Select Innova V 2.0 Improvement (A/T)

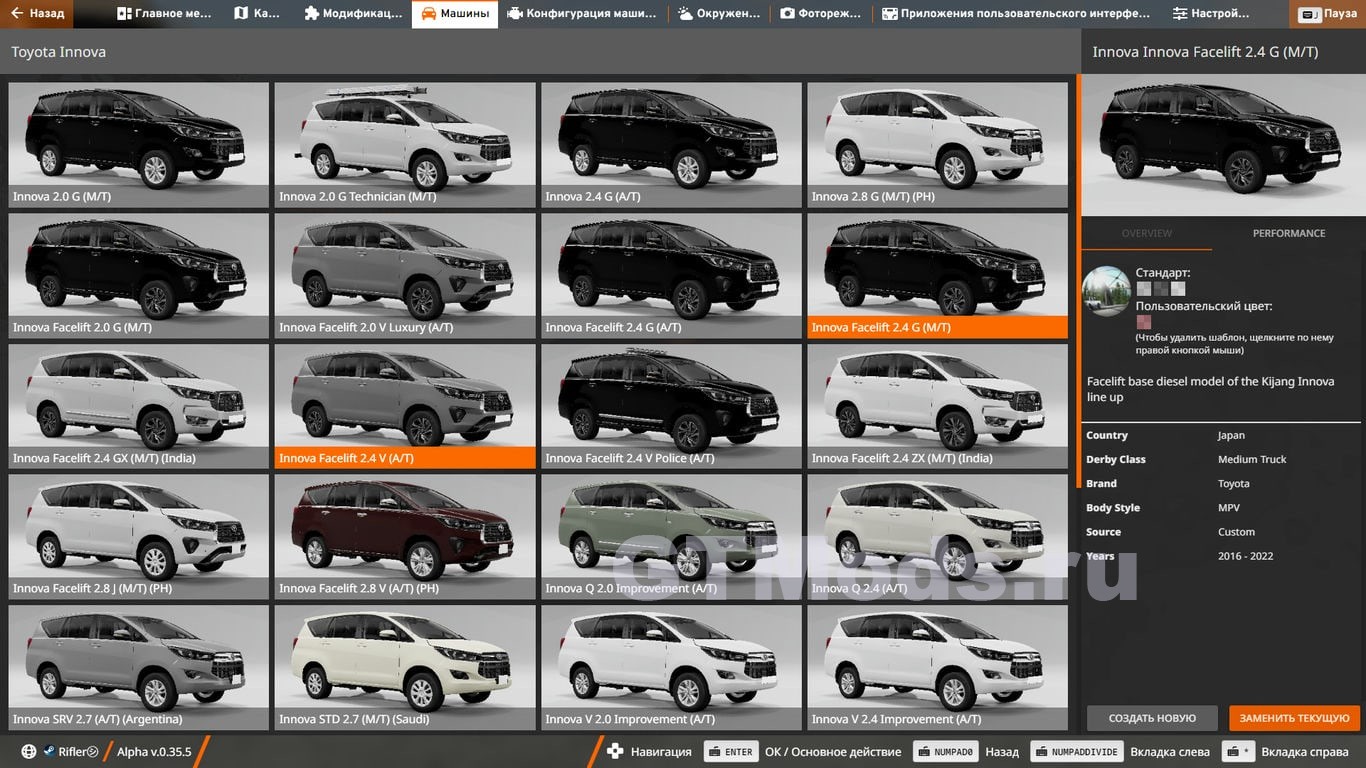pos(671,668)
